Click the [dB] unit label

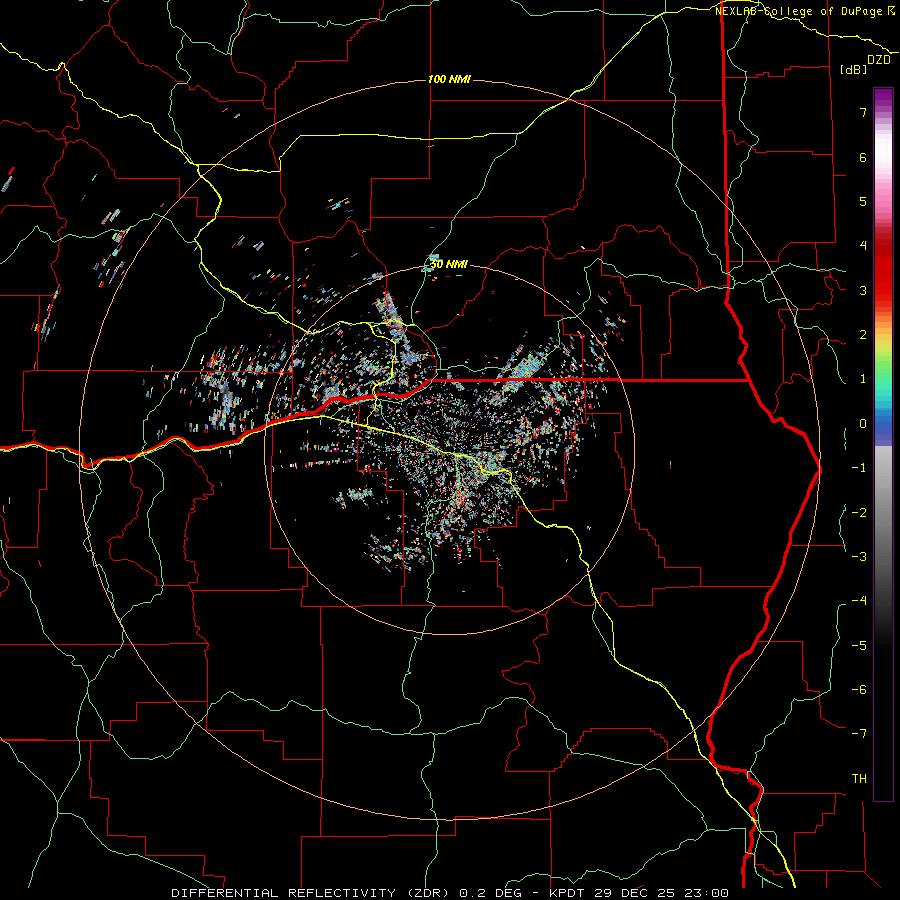(x=854, y=69)
